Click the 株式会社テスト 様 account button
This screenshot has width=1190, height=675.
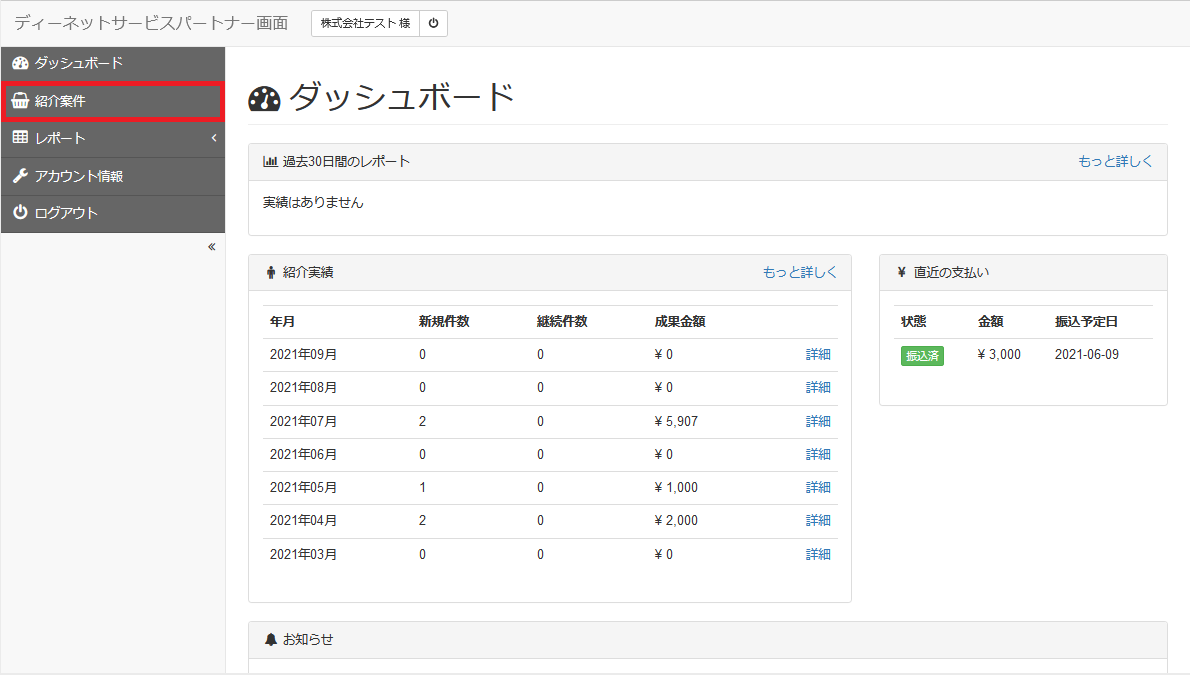click(x=365, y=24)
